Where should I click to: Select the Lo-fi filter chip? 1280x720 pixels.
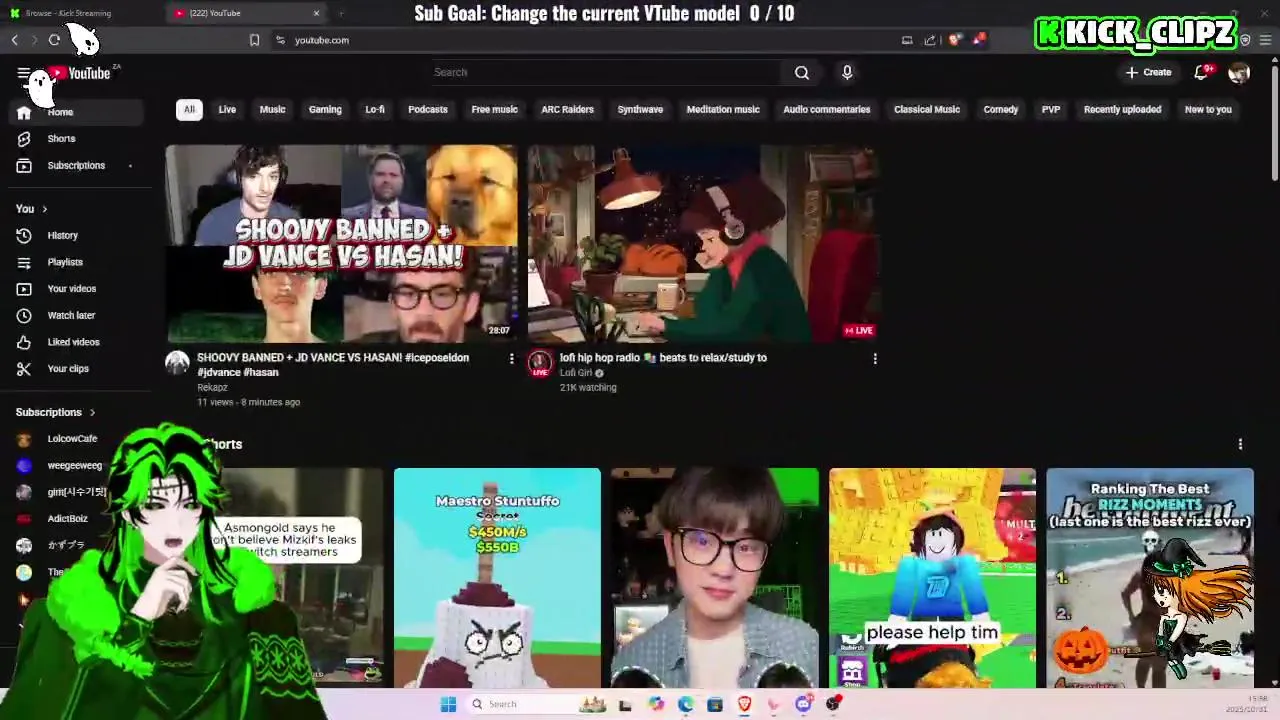[x=375, y=109]
